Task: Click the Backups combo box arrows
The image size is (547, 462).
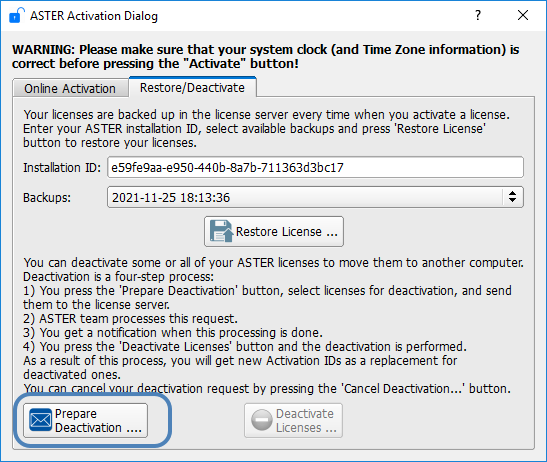Action: coord(512,197)
